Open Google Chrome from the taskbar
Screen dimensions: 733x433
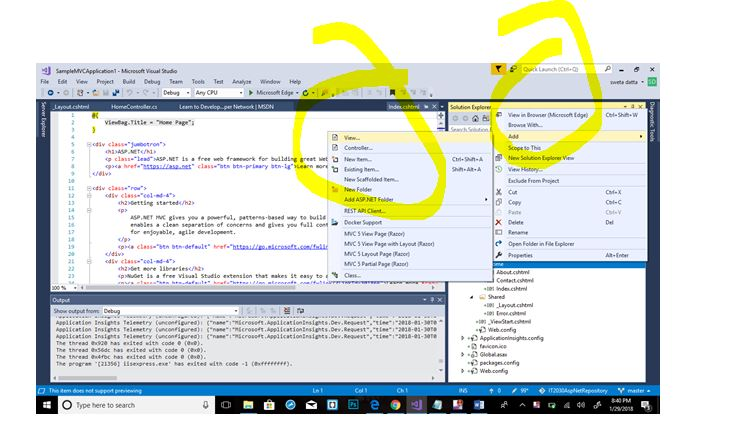[x=395, y=404]
